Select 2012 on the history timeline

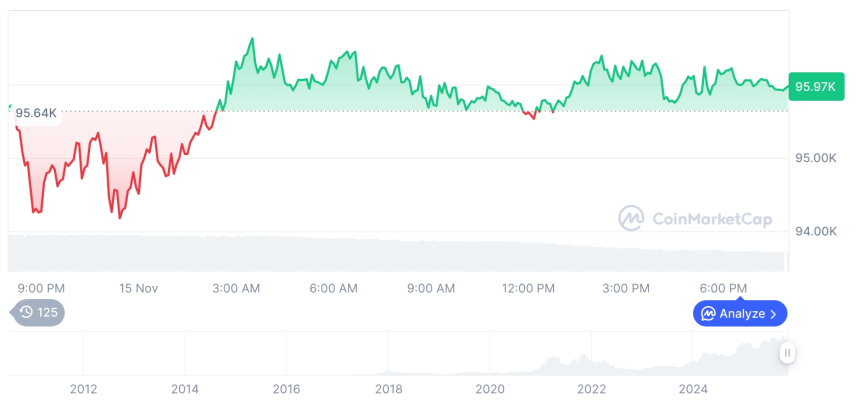point(83,388)
